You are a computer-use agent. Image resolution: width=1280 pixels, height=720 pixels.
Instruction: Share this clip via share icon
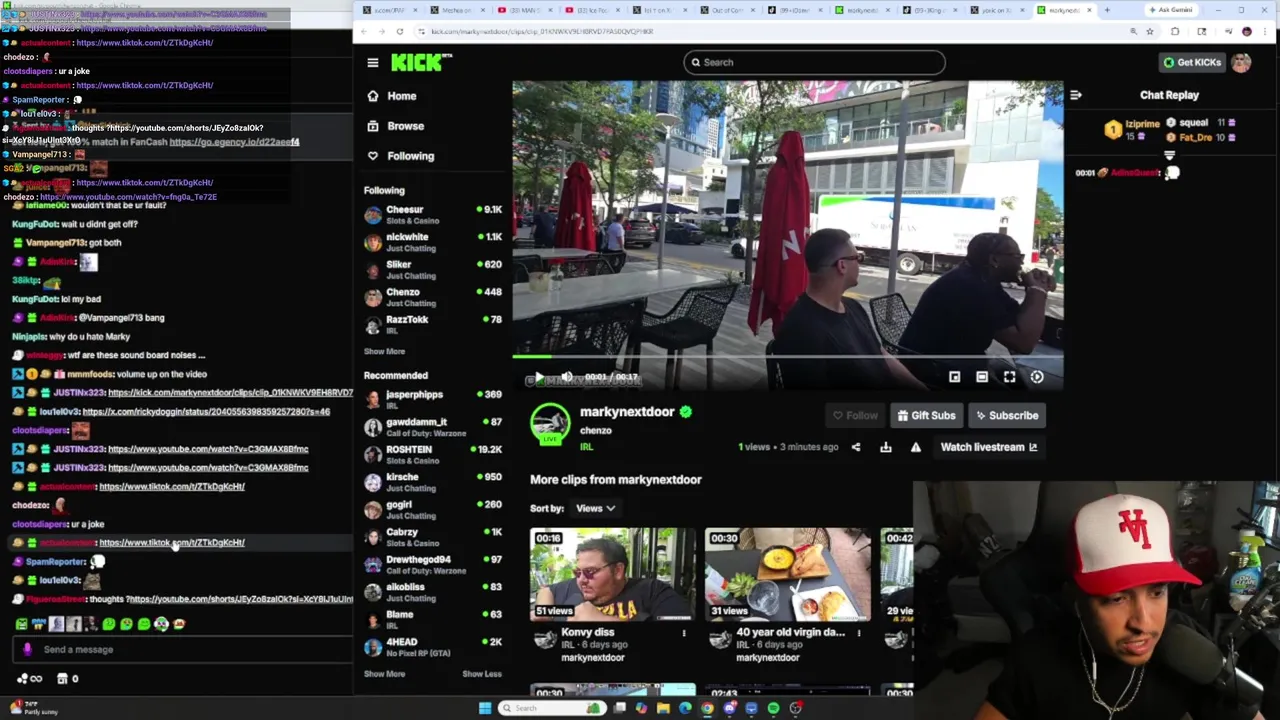(x=856, y=447)
